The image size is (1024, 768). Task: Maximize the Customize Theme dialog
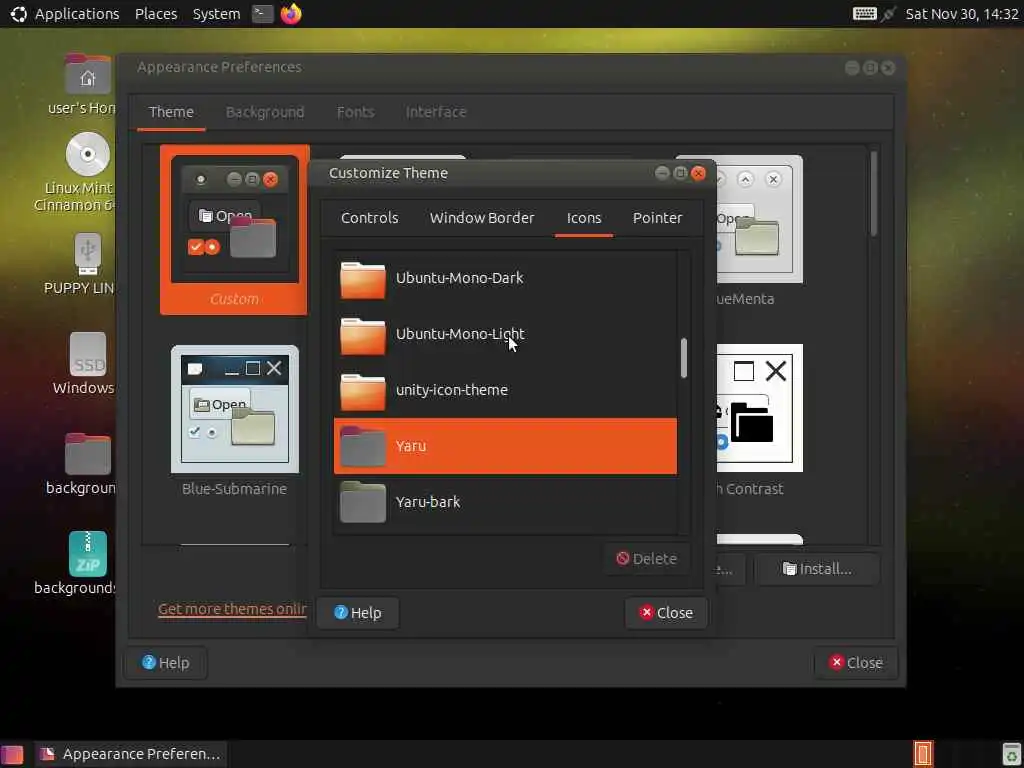680,173
